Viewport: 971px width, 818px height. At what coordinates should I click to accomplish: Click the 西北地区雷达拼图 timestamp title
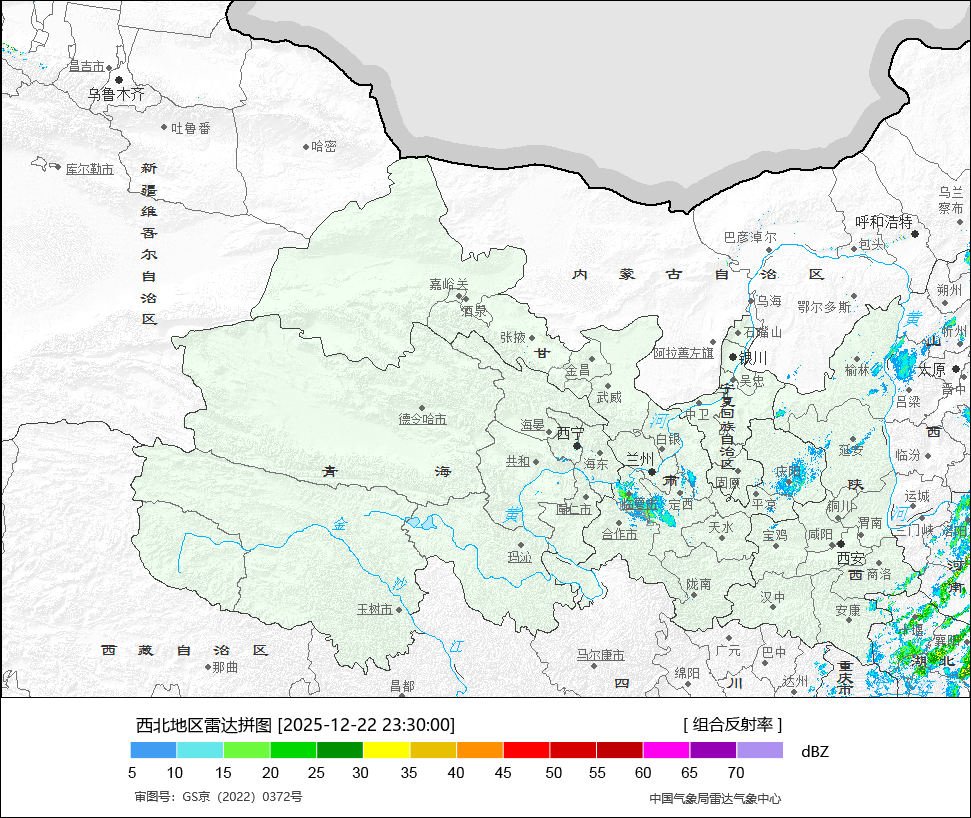pyautogui.click(x=295, y=724)
